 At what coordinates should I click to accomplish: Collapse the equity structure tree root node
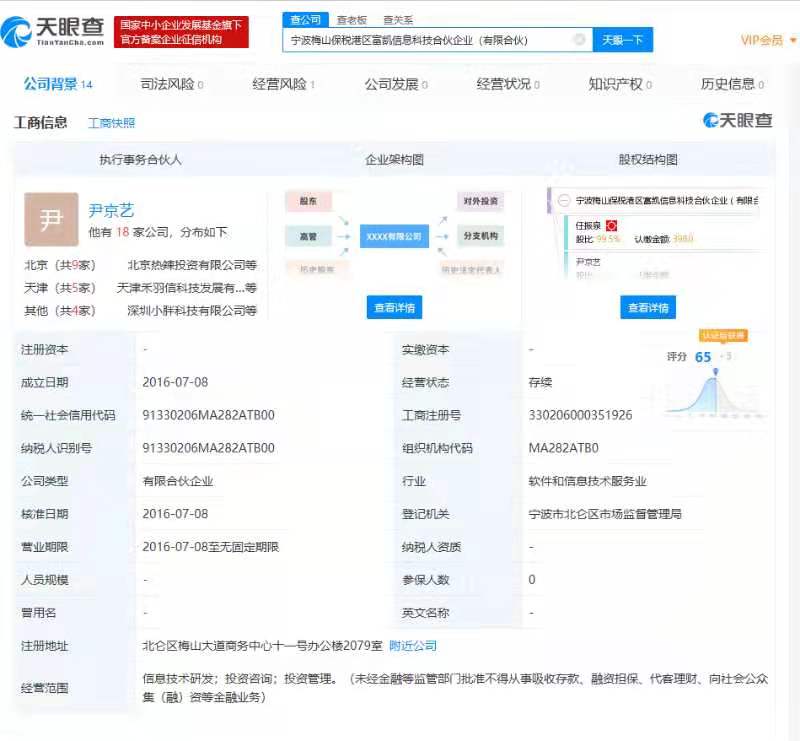[x=564, y=201]
